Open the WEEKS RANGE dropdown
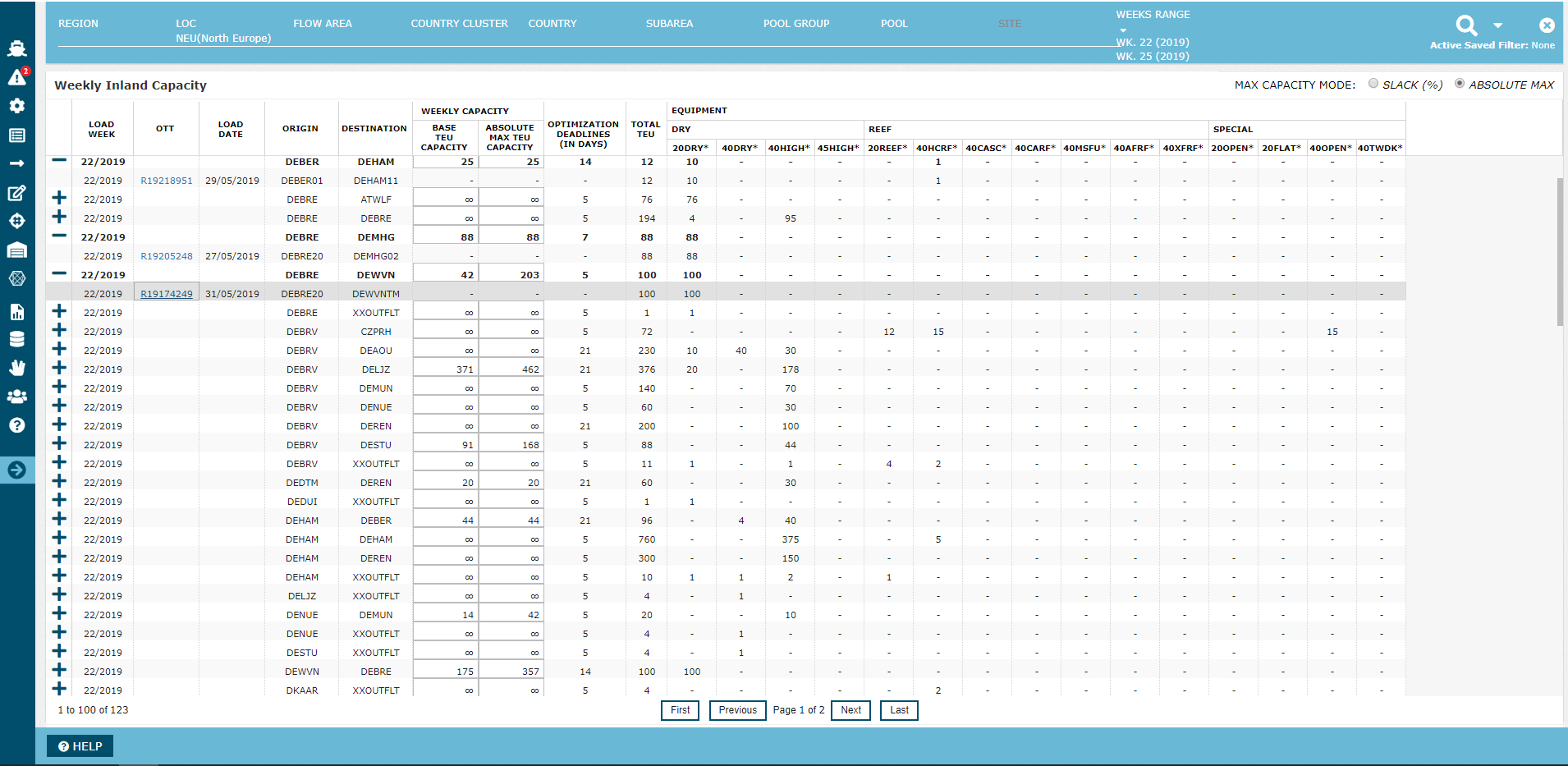 point(1123,30)
